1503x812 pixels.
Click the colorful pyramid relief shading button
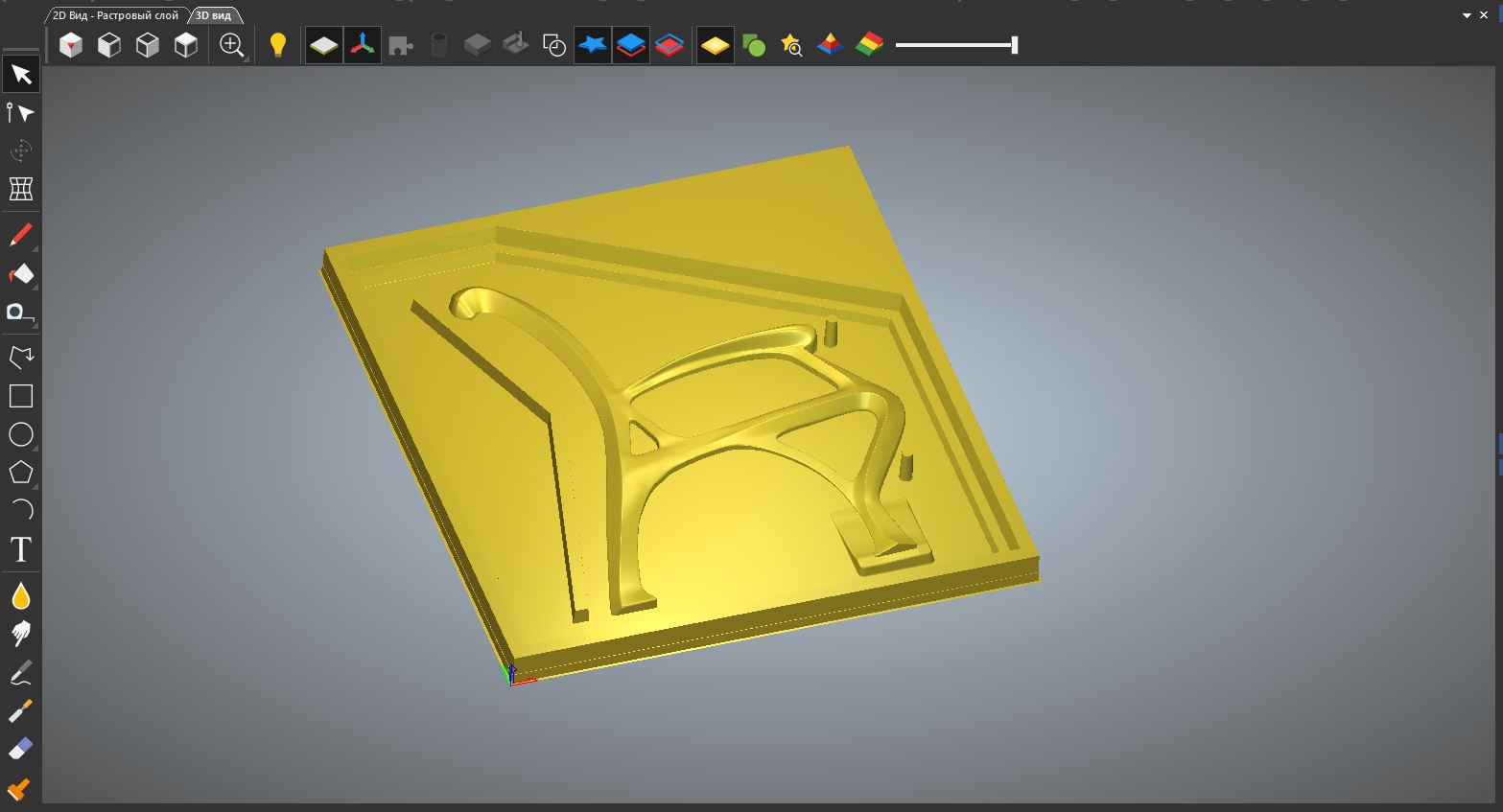tap(830, 45)
